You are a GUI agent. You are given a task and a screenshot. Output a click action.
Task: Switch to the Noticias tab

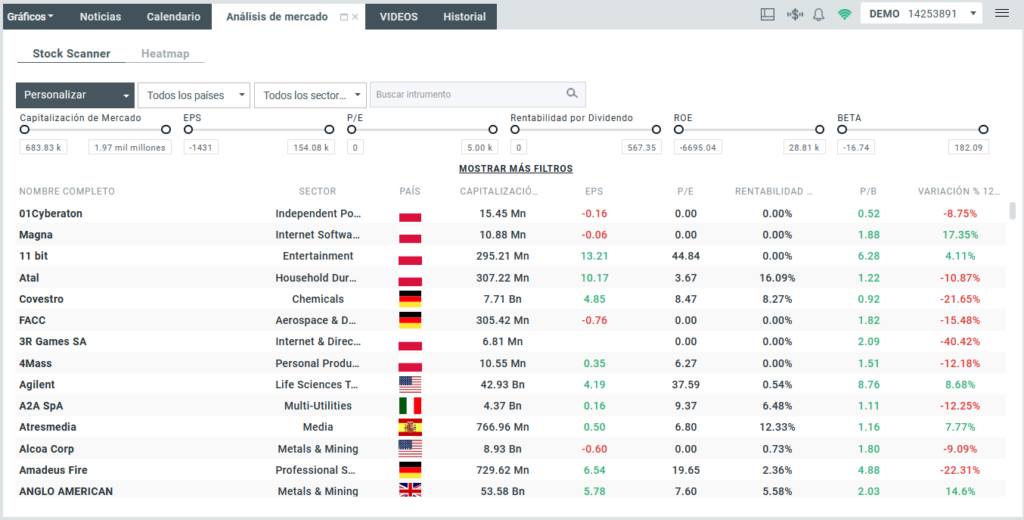(100, 16)
